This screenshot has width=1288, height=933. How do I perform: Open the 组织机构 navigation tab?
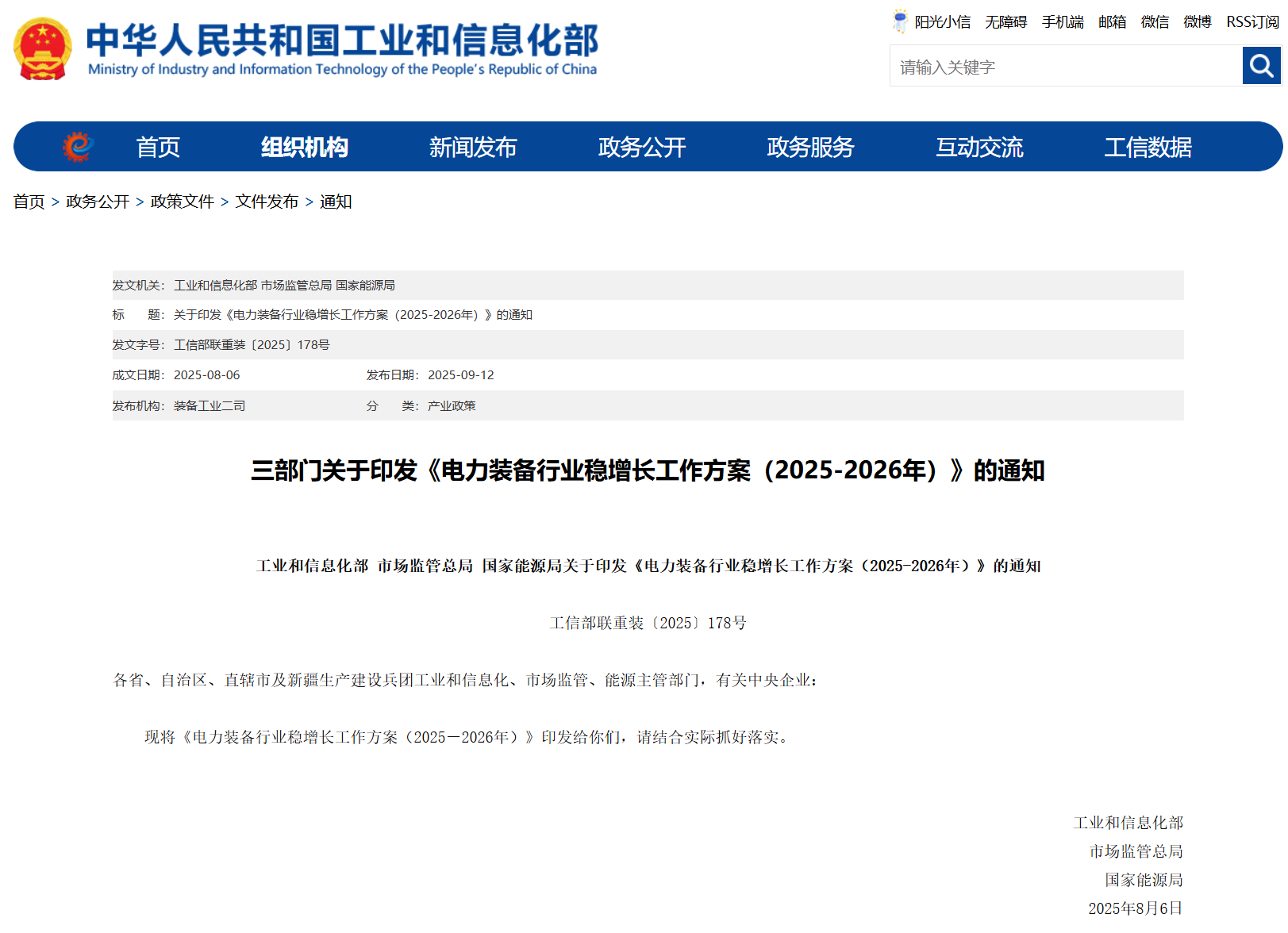click(x=305, y=147)
